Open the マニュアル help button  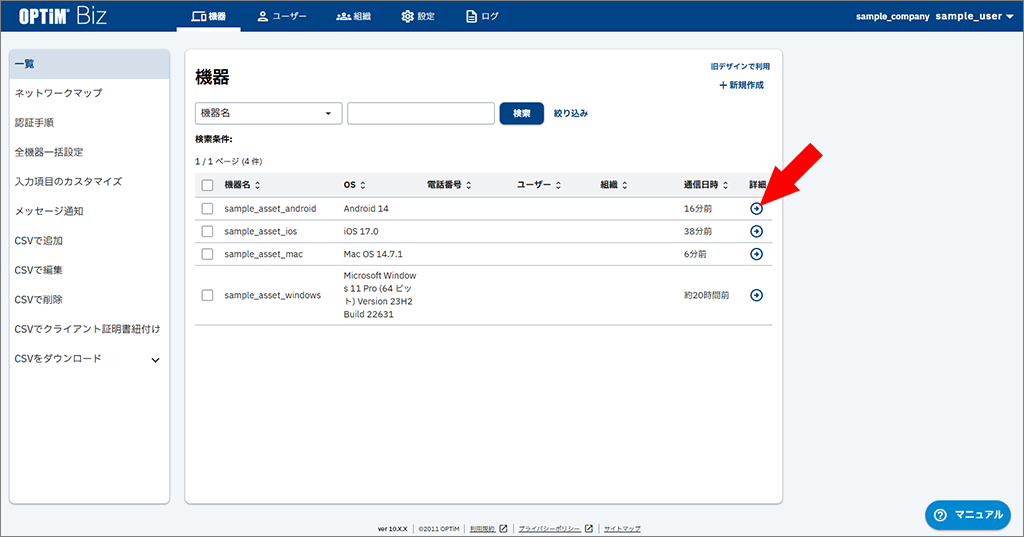966,514
